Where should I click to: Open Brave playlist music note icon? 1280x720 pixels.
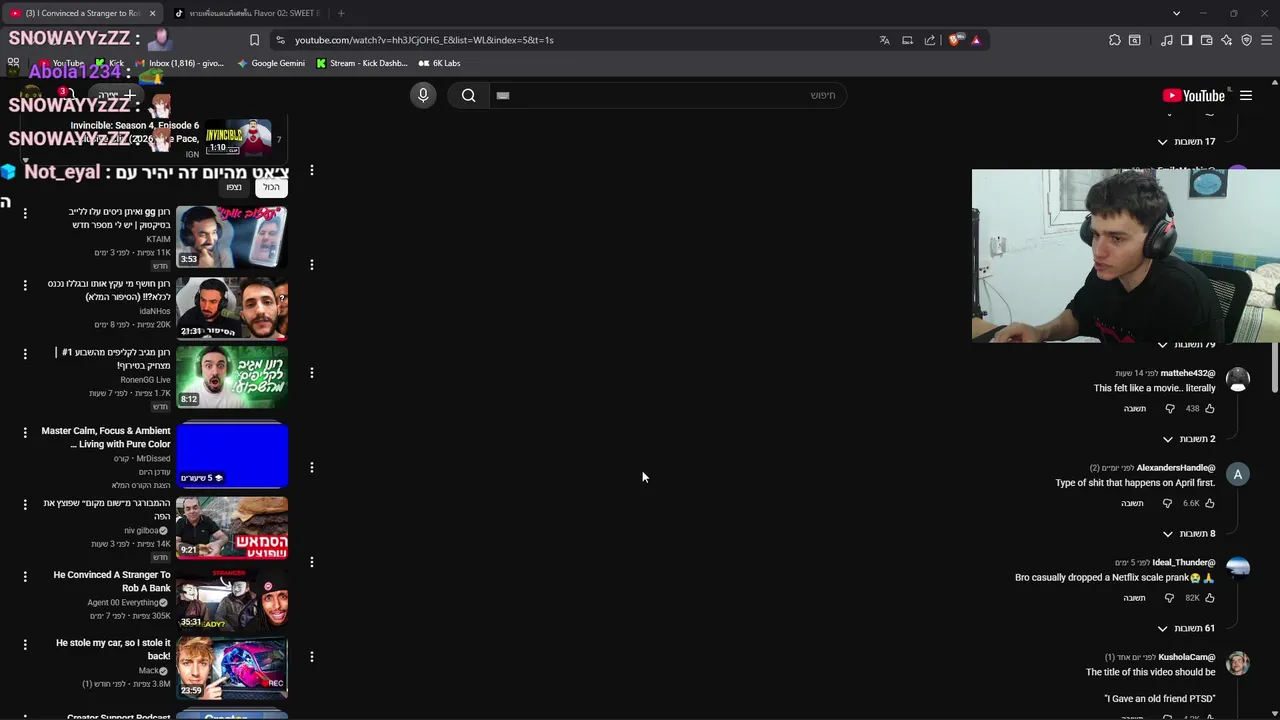point(1167,40)
